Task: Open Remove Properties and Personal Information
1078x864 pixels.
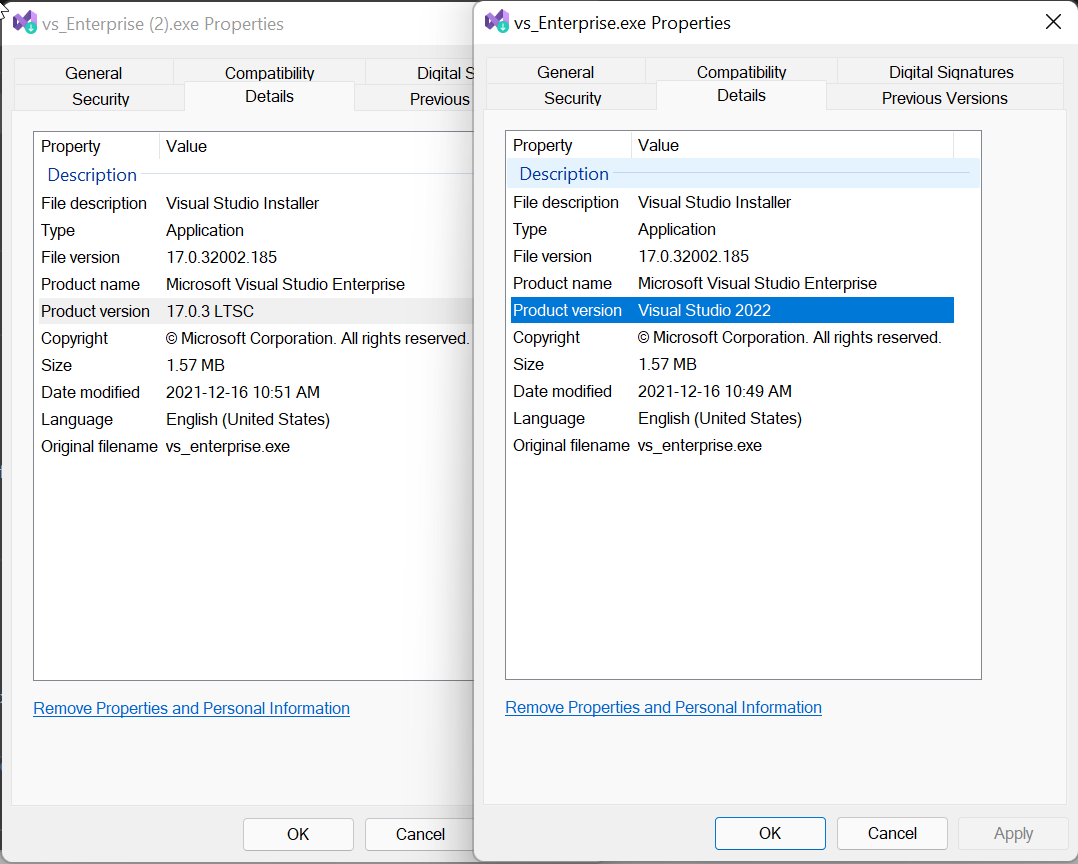Action: coord(663,707)
